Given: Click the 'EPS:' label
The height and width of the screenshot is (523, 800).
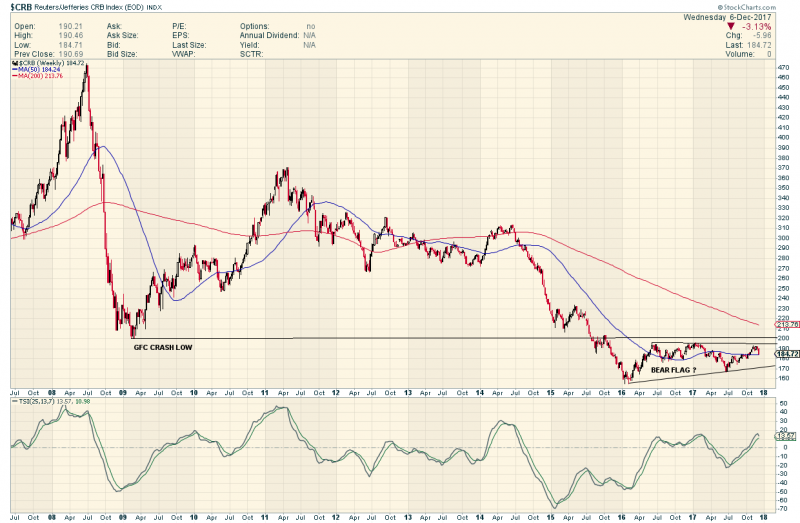Looking at the screenshot, I should [x=181, y=36].
